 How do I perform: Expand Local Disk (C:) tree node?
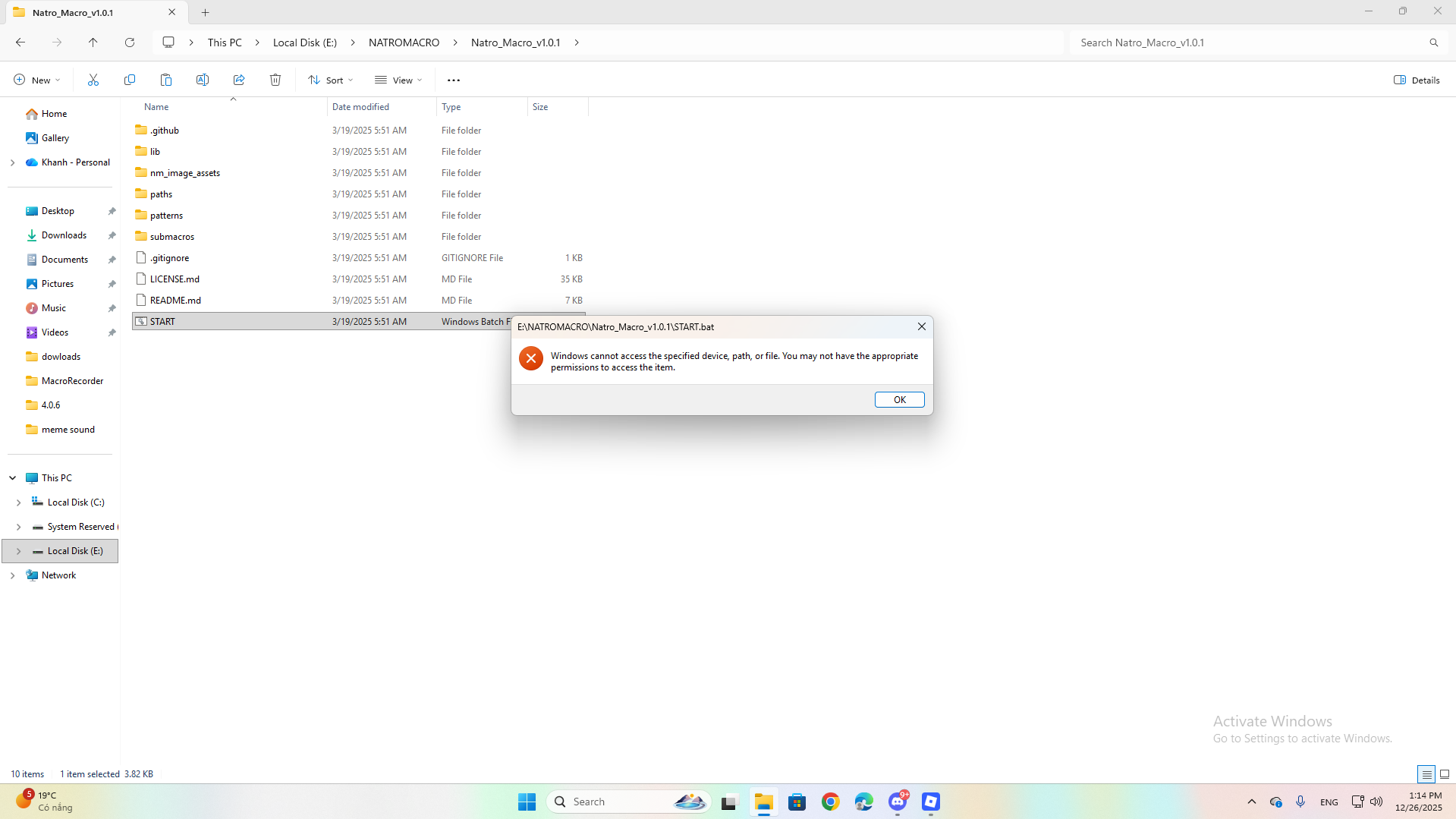click(19, 502)
